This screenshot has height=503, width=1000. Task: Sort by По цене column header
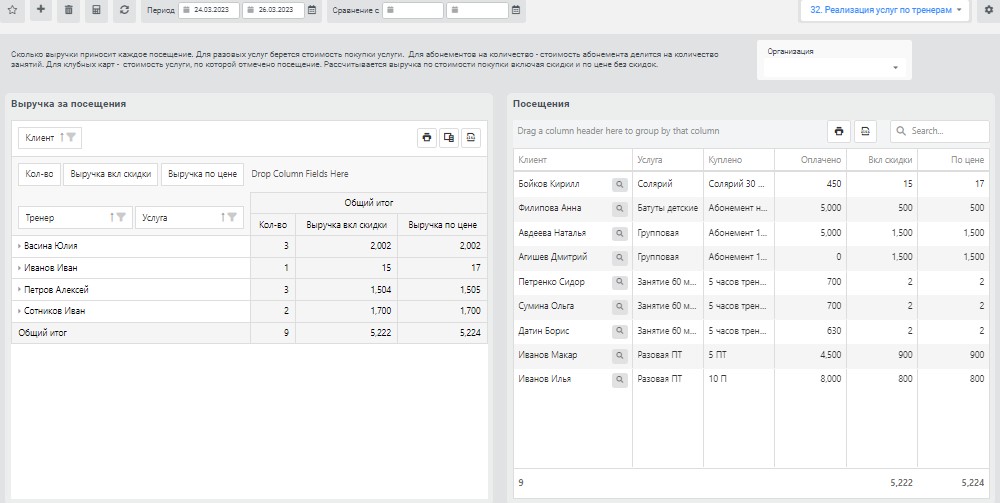pos(953,160)
